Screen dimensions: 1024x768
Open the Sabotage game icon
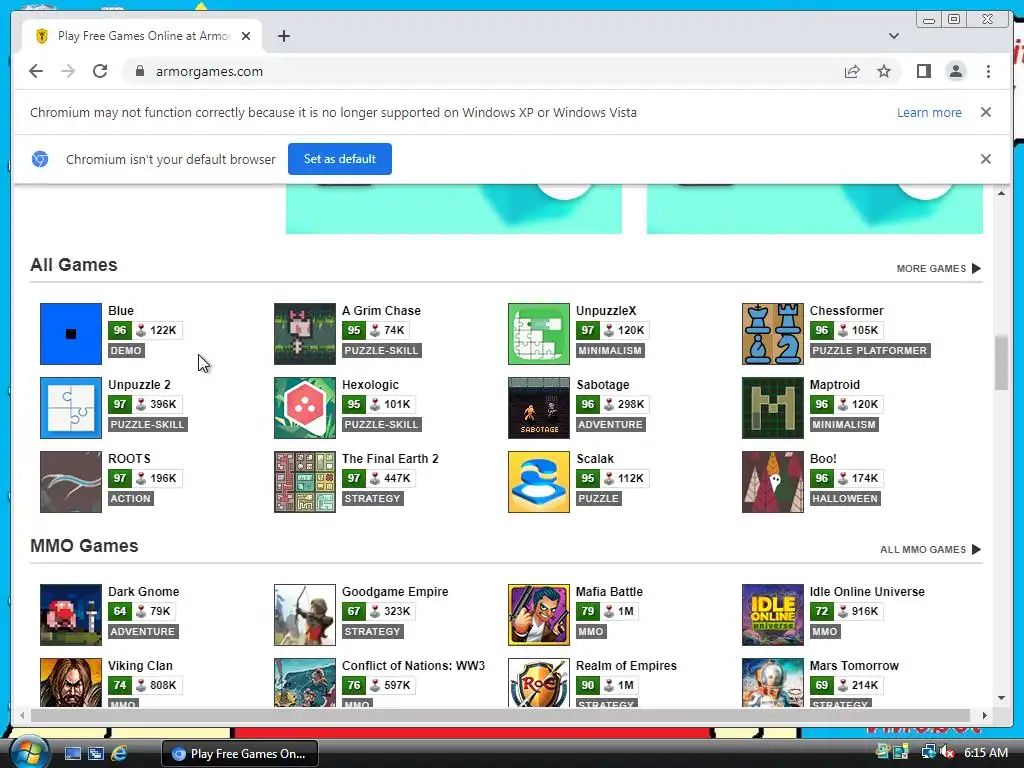tap(539, 408)
